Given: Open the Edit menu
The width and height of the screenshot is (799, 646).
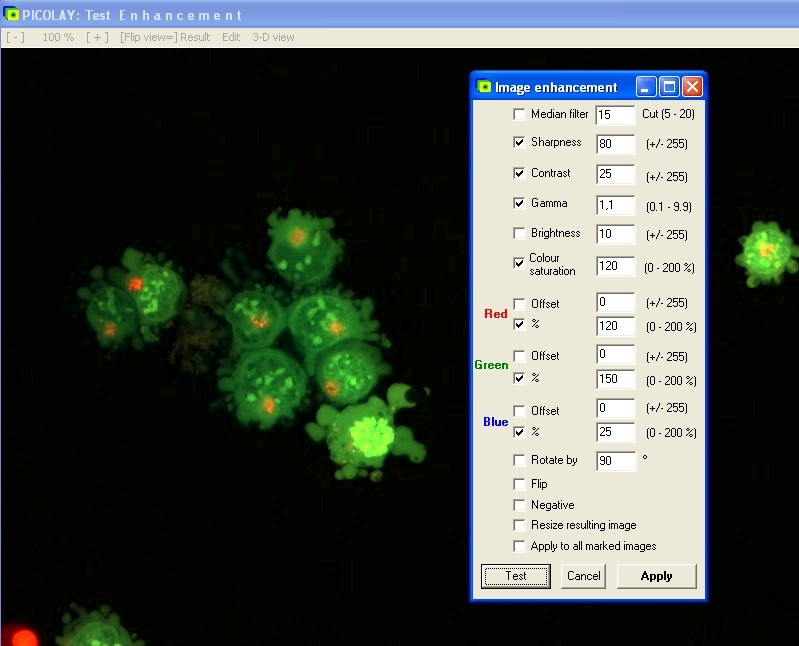Looking at the screenshot, I should click(x=231, y=37).
